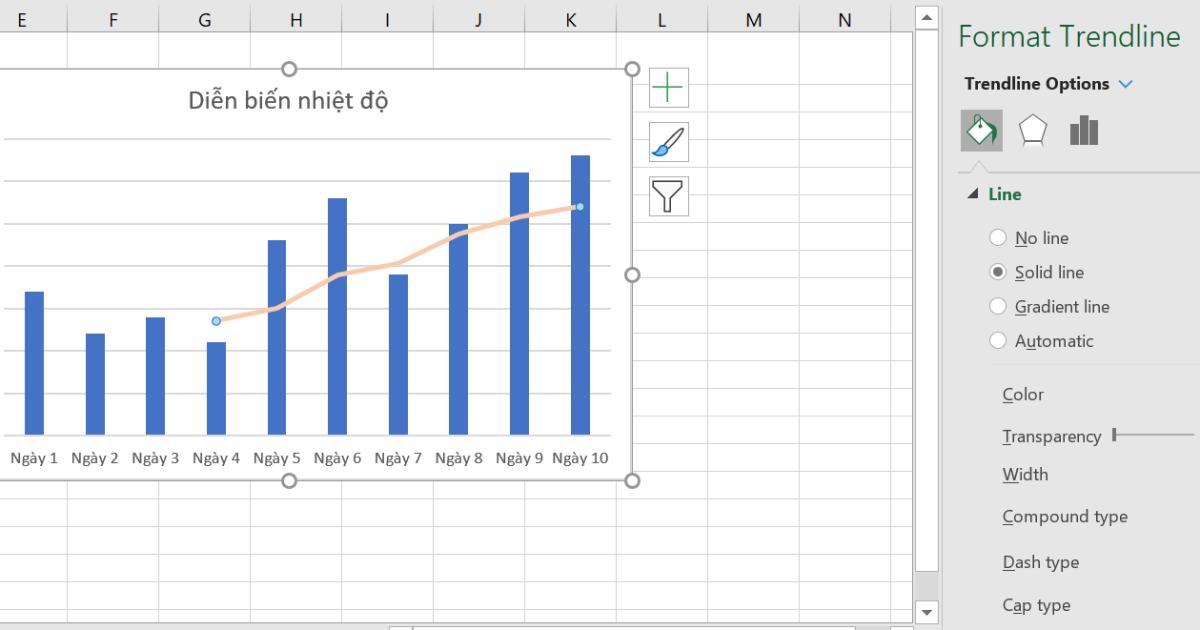The image size is (1200, 630).
Task: Enable the Automatic line option
Action: click(x=997, y=340)
